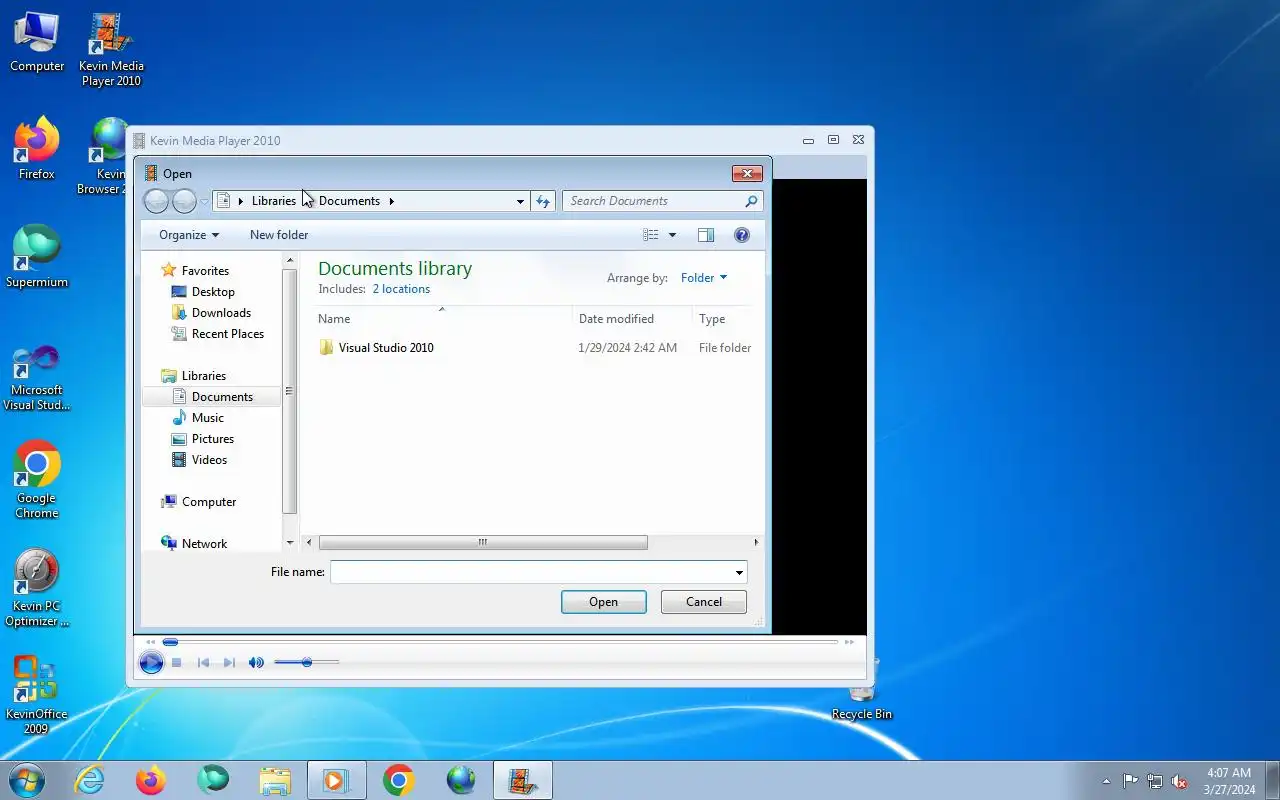Skip to next track in media player
This screenshot has height=800, width=1280.
[229, 662]
